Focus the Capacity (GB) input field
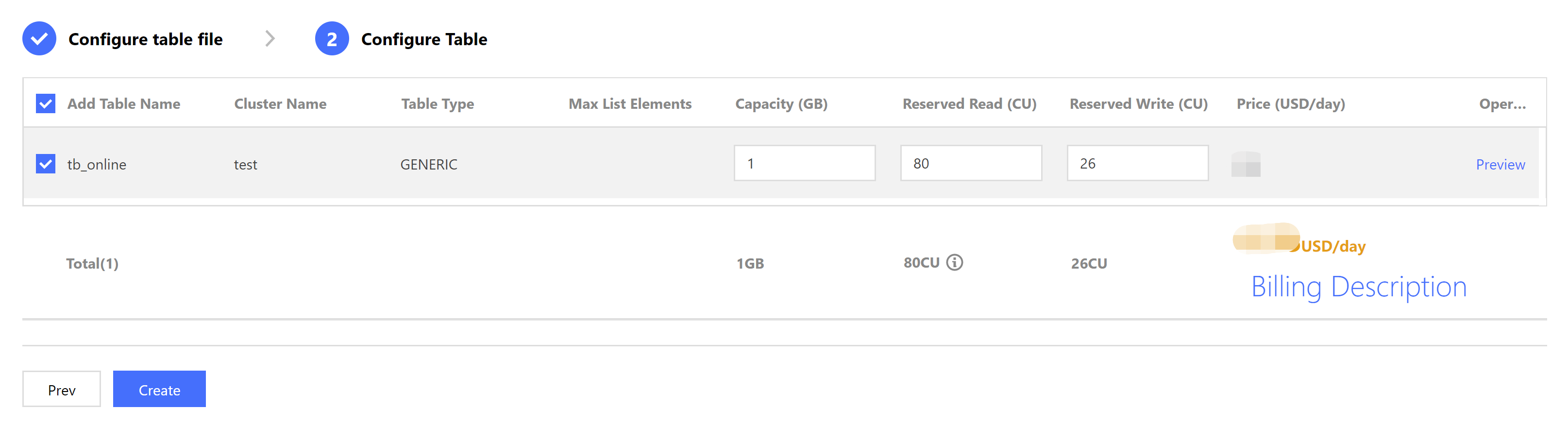 coord(804,163)
